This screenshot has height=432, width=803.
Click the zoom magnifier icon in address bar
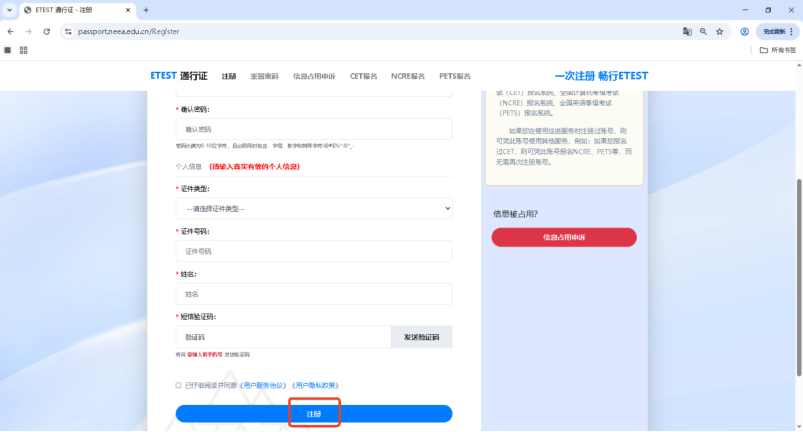[703, 31]
